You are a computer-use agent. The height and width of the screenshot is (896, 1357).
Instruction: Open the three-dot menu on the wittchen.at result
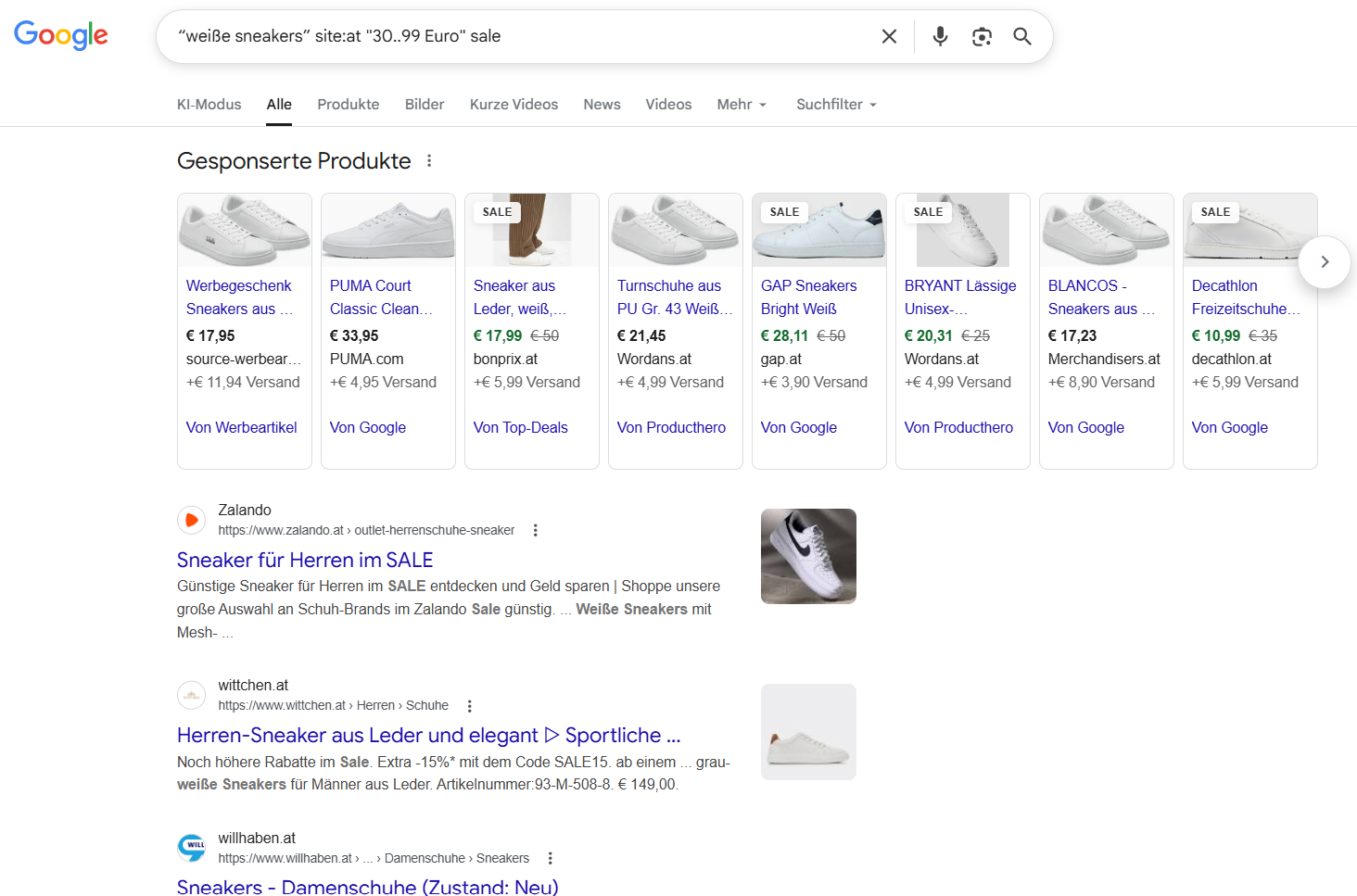469,705
